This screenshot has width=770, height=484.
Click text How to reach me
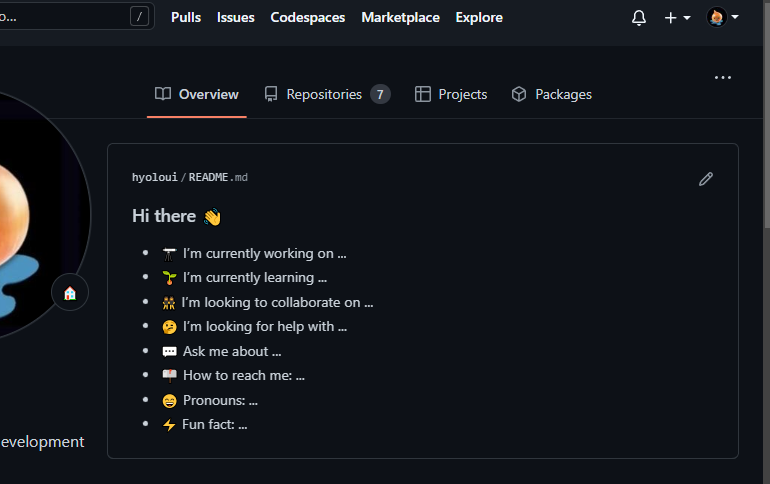tap(244, 376)
